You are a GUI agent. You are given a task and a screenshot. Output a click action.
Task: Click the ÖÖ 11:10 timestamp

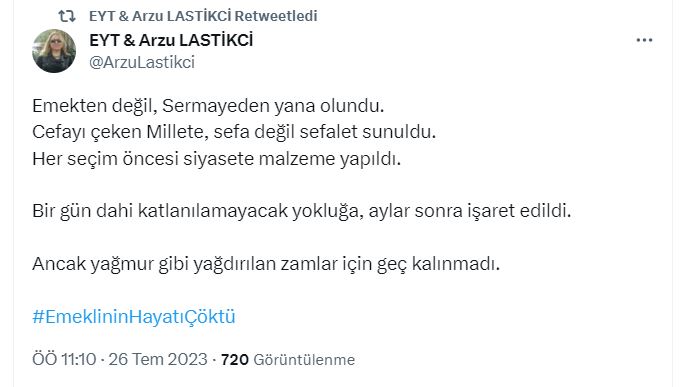coord(64,359)
